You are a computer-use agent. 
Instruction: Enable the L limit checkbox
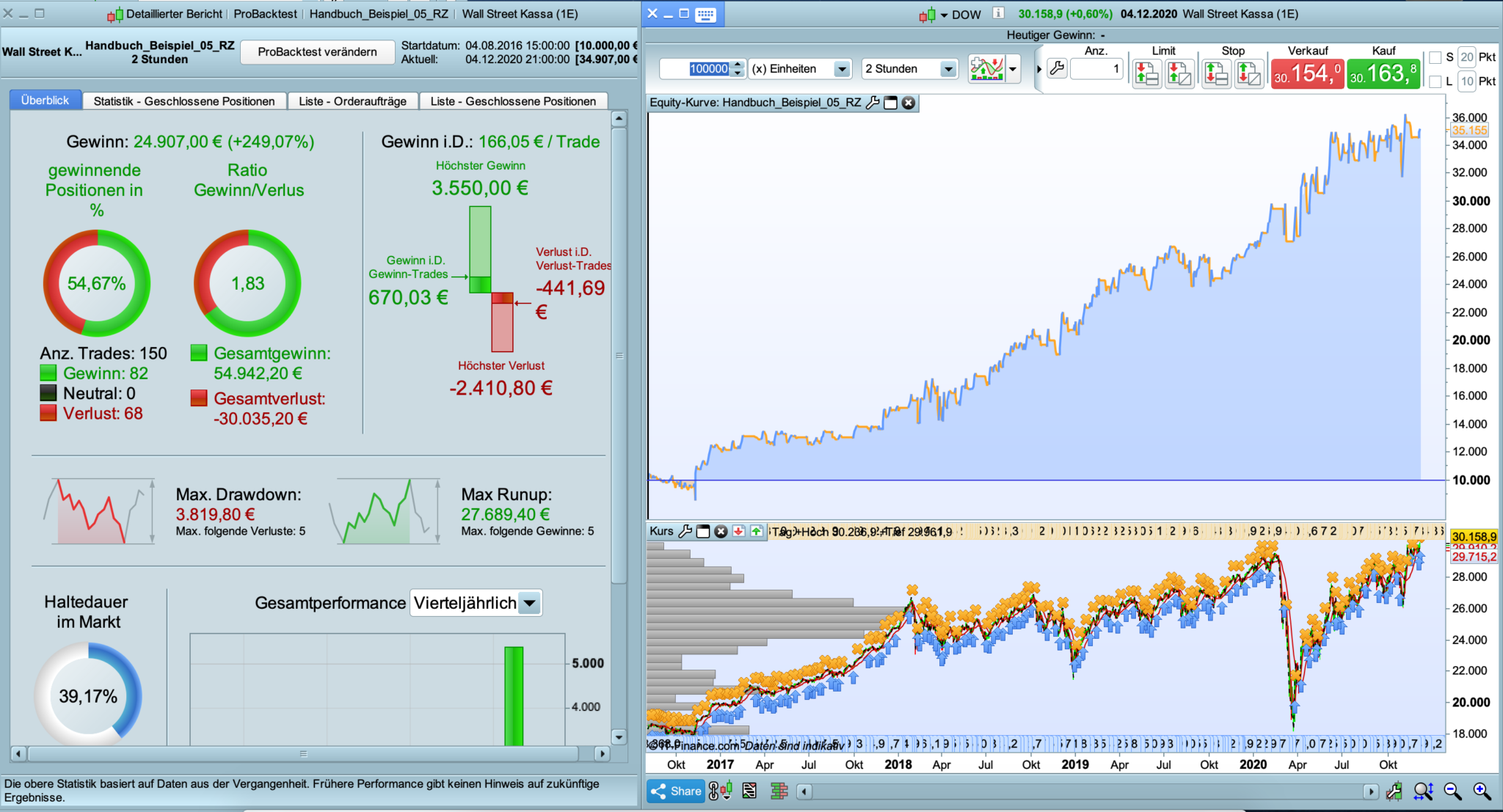pyautogui.click(x=1435, y=81)
